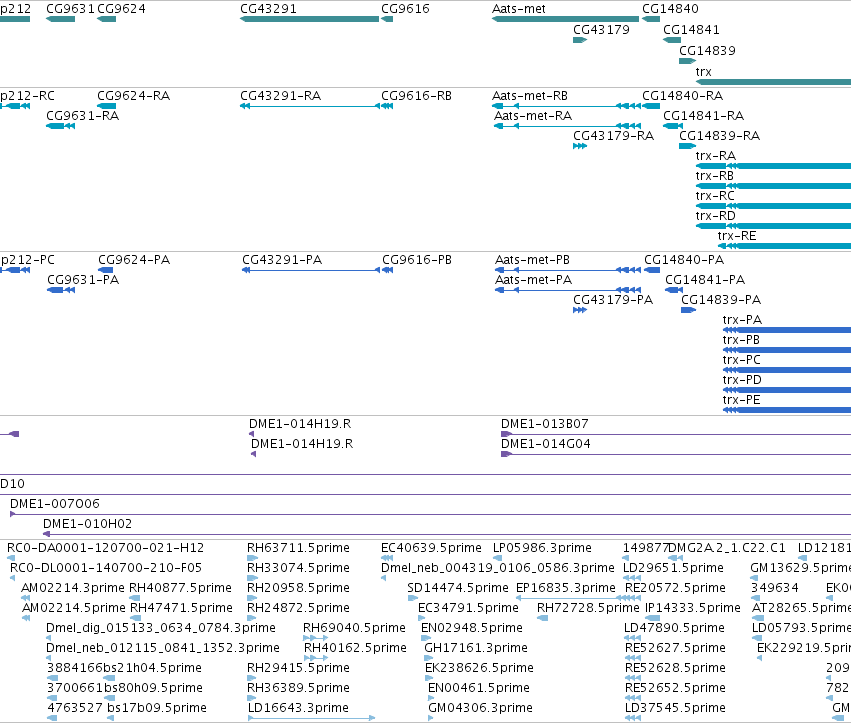Select BAC clone DME1-013B07

[544, 424]
